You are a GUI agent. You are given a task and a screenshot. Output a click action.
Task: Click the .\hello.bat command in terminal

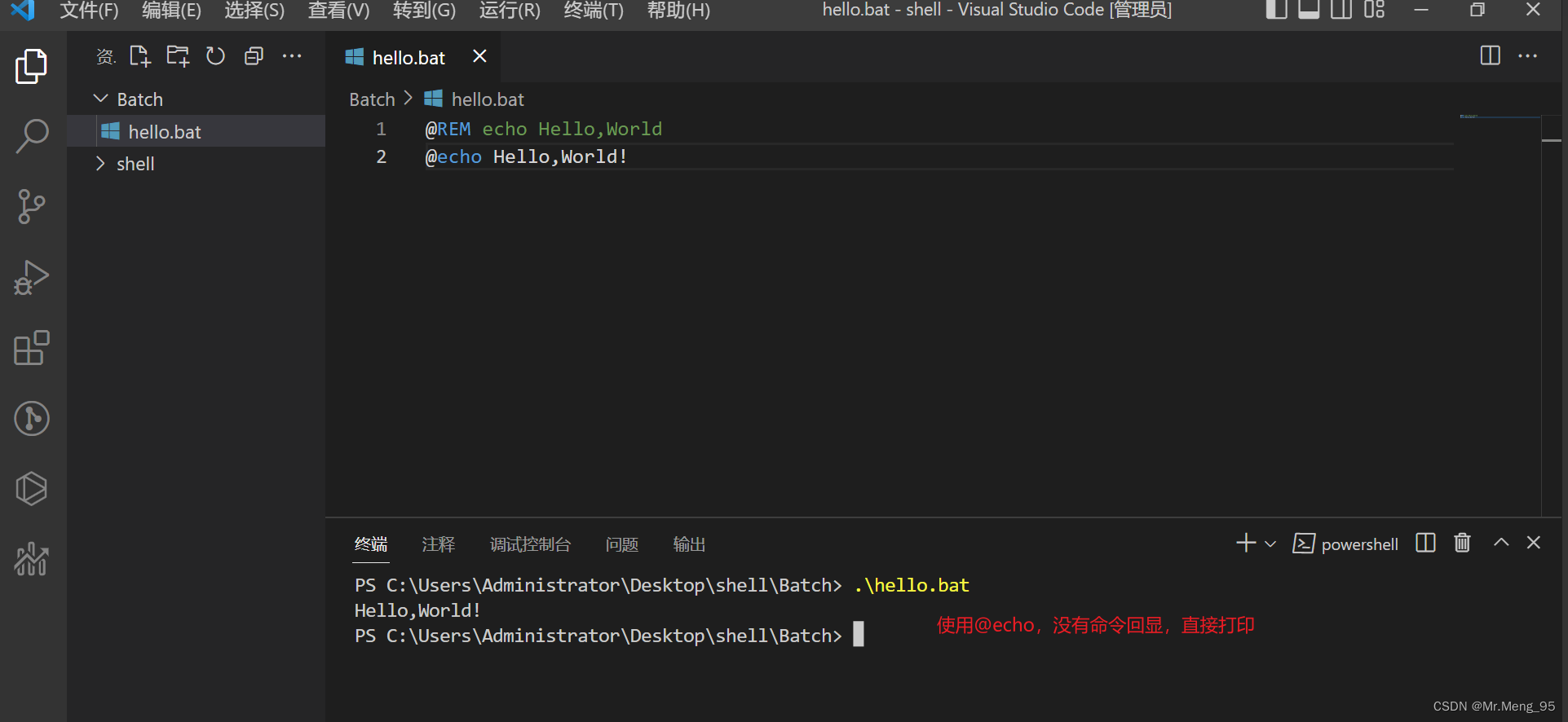pos(912,585)
